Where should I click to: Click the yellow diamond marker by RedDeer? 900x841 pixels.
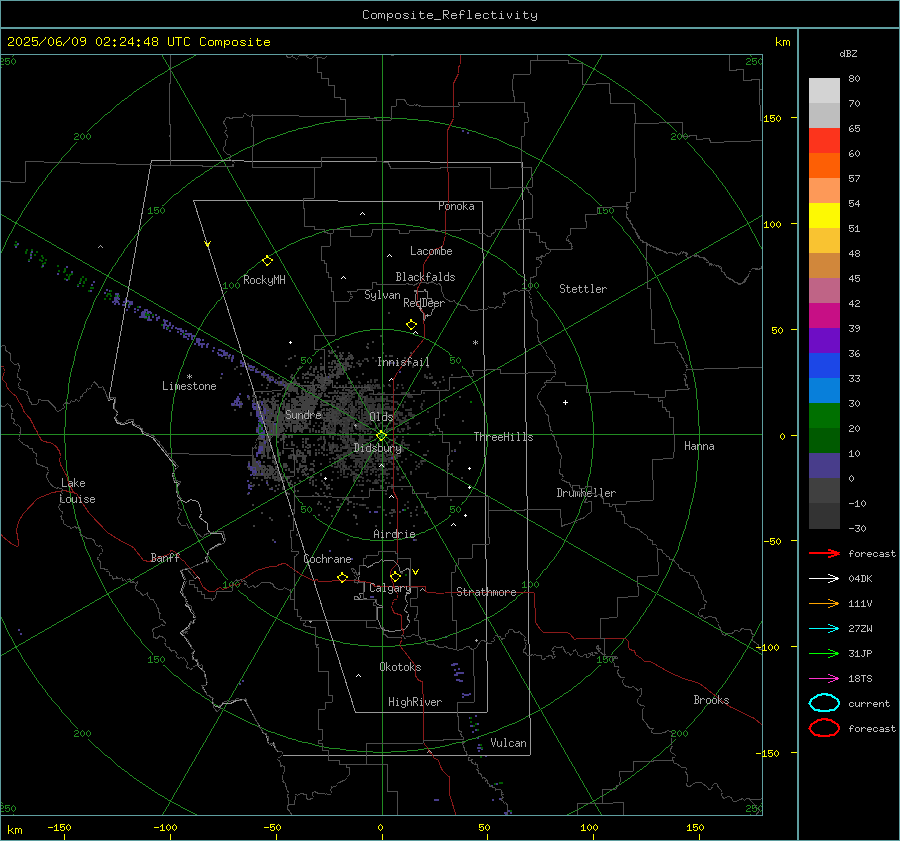412,325
